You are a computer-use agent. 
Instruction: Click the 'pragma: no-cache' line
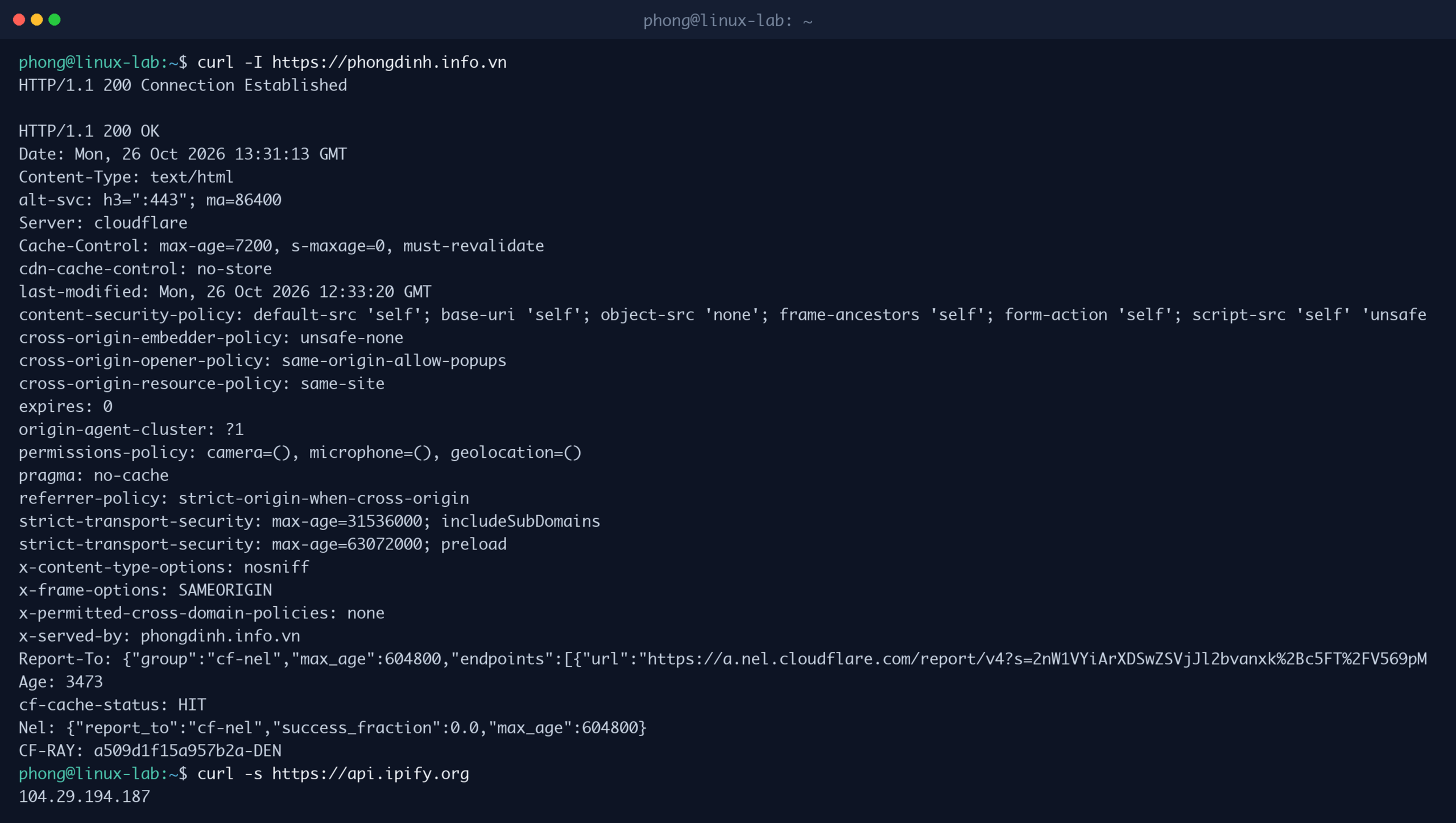point(94,475)
